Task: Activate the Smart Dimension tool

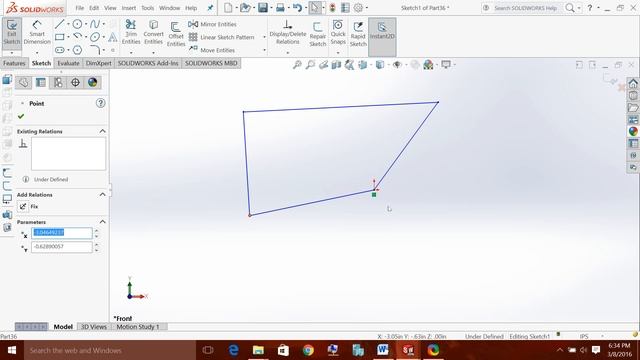Action: (37, 32)
